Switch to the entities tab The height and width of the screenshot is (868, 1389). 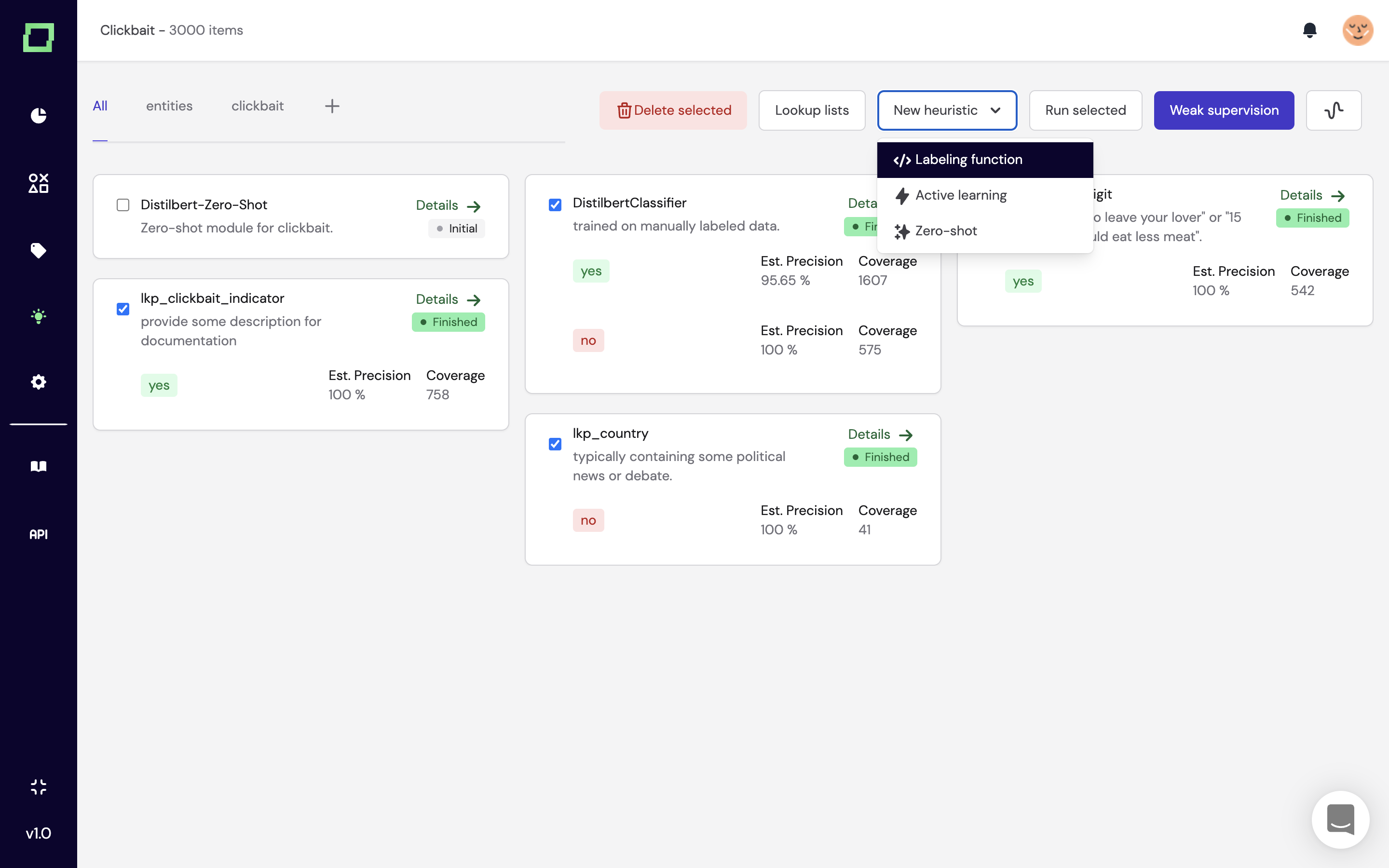(x=169, y=106)
